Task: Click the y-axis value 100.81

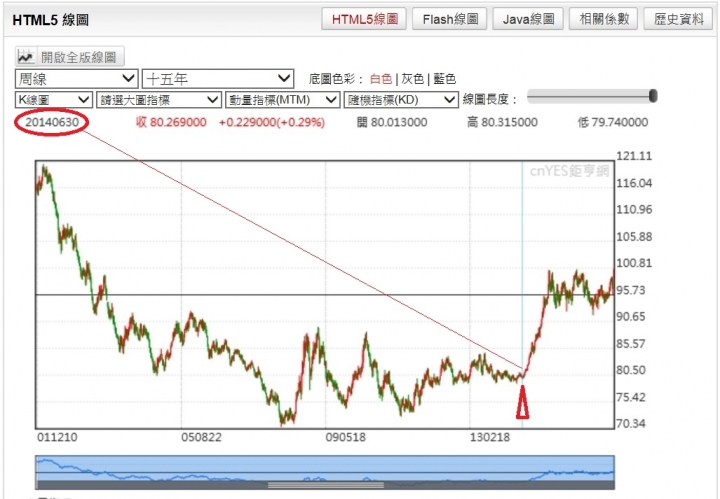Action: (x=634, y=263)
